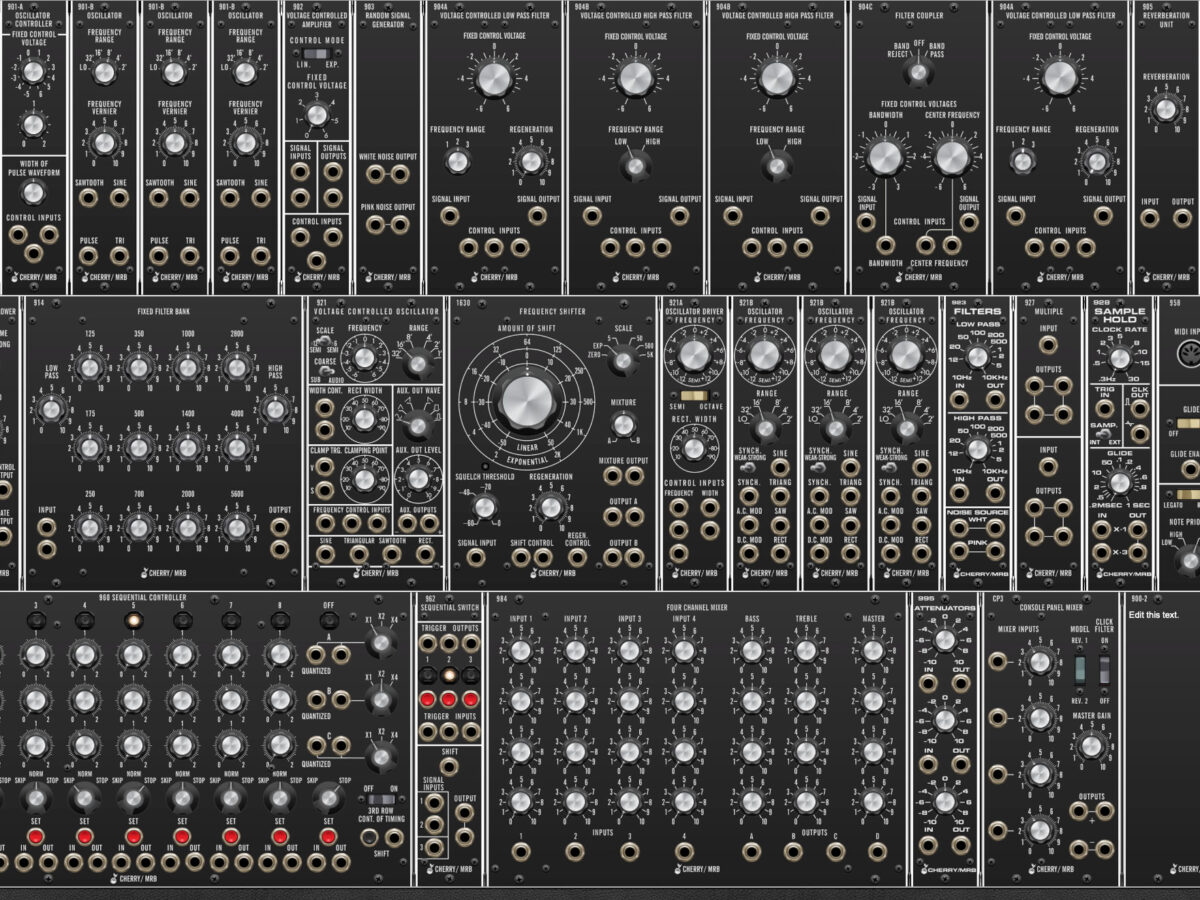Viewport: 1200px width, 900px height.
Task: Click the left White Noise Output jack
Action: pyautogui.click(x=375, y=174)
